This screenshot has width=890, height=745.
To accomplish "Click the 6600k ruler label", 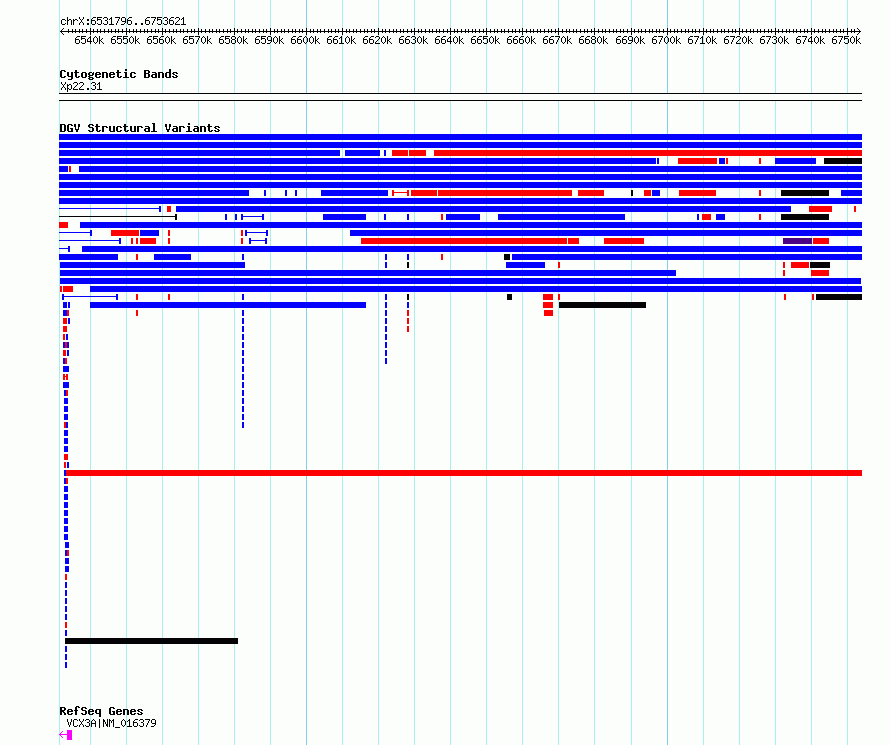I will [305, 41].
